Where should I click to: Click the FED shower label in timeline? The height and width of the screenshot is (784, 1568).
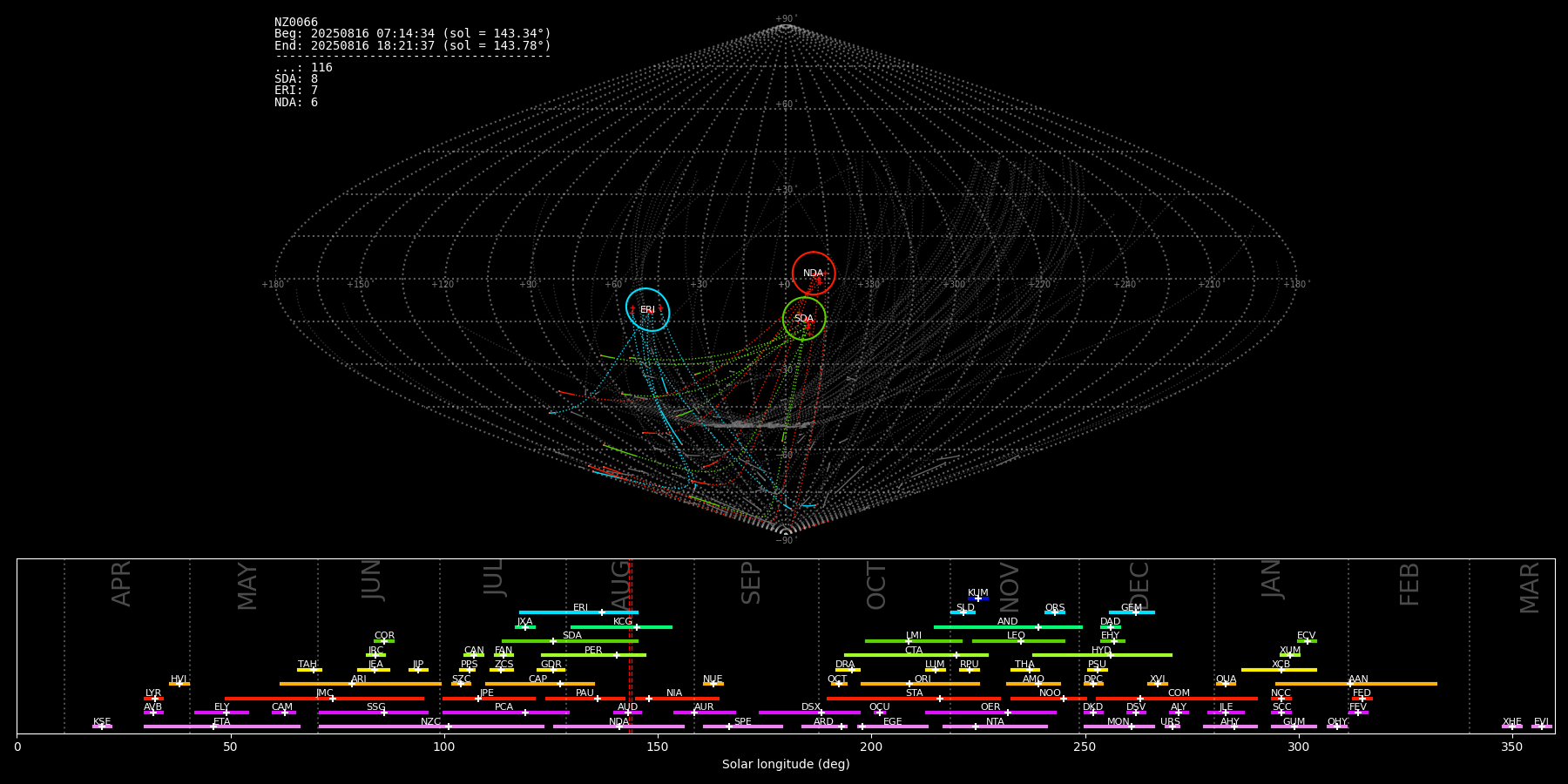(x=1362, y=693)
